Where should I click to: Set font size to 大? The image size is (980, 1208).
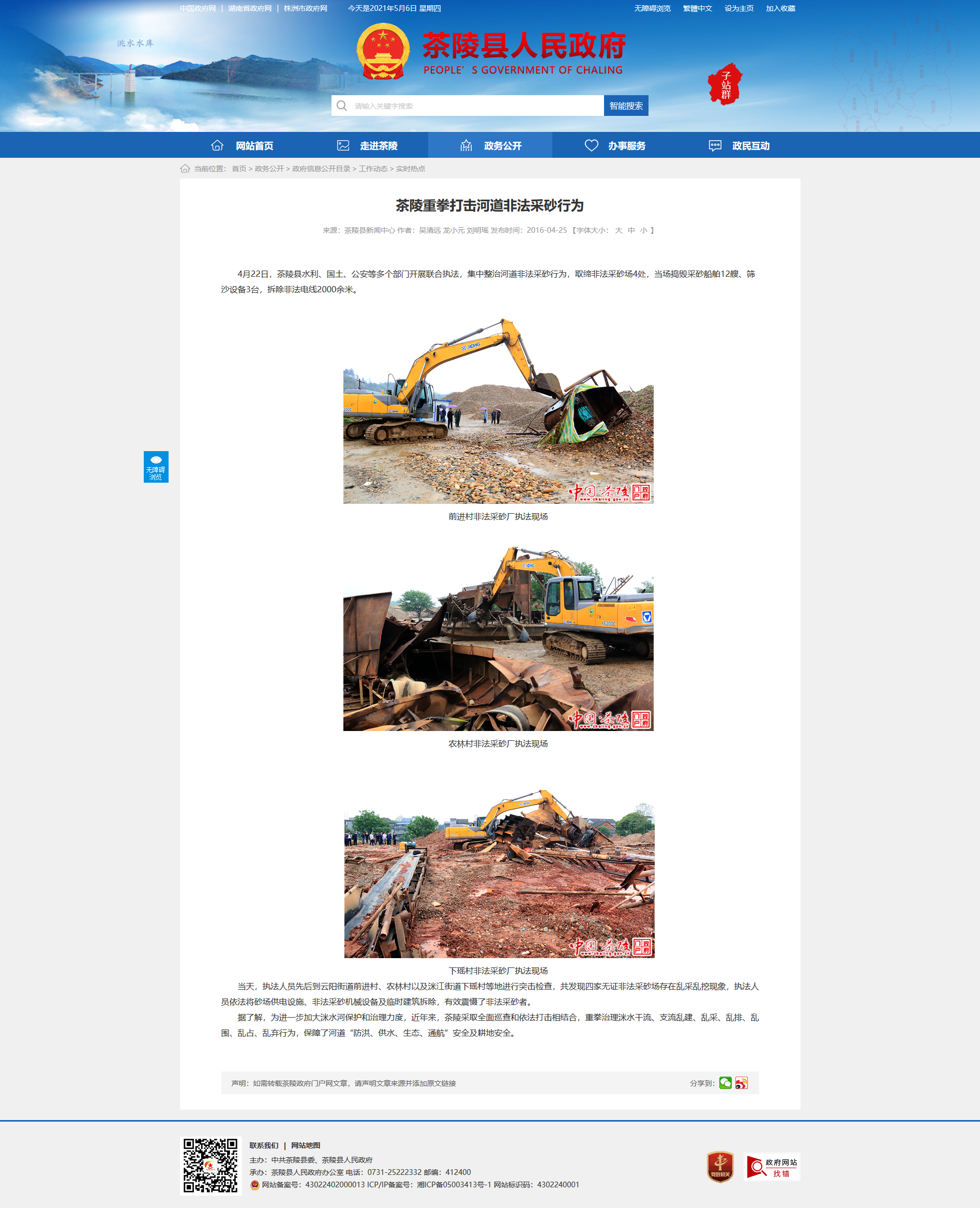618,230
